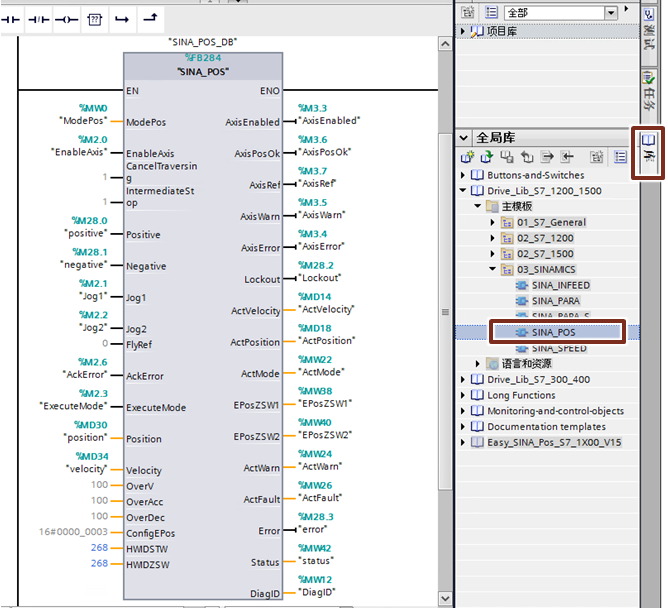
Task: Expand the 项目库 project library
Action: coord(463,31)
